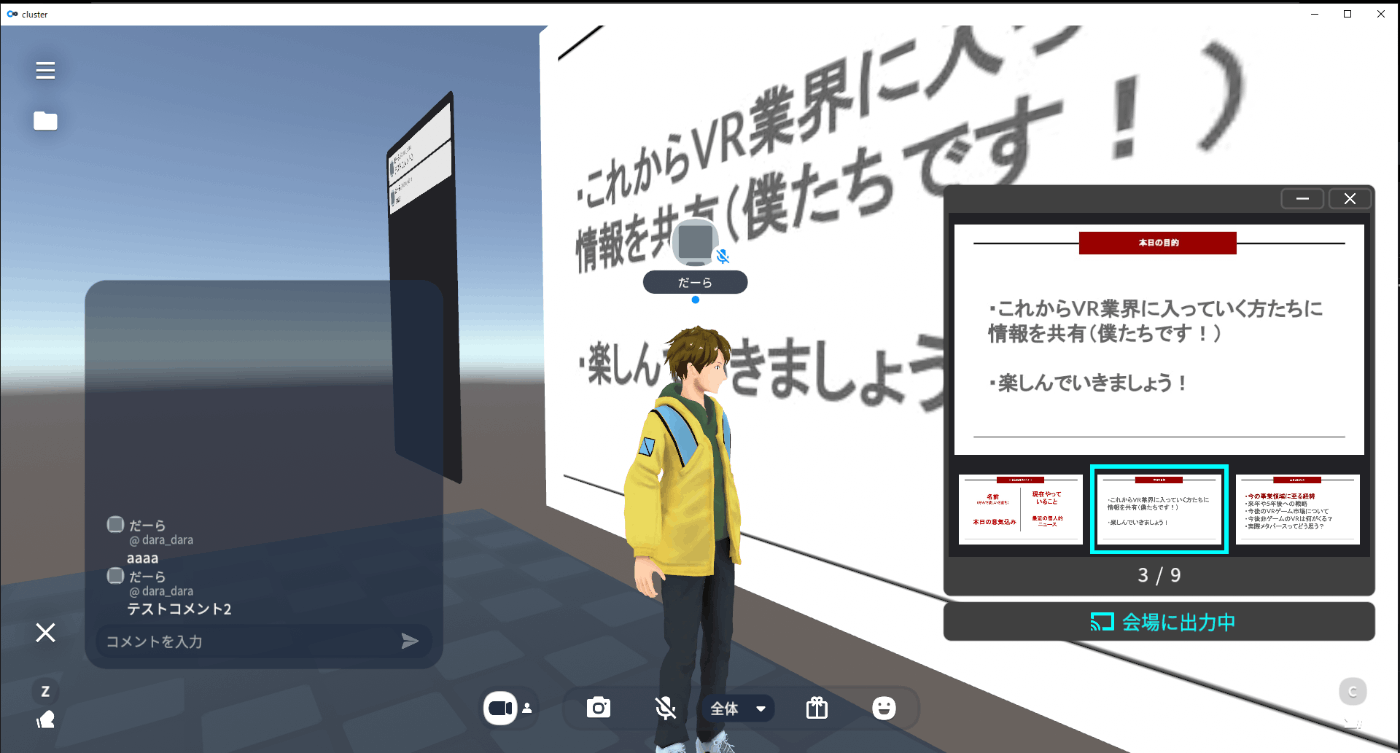Open the file folder icon
This screenshot has height=753, width=1400.
coord(45,121)
